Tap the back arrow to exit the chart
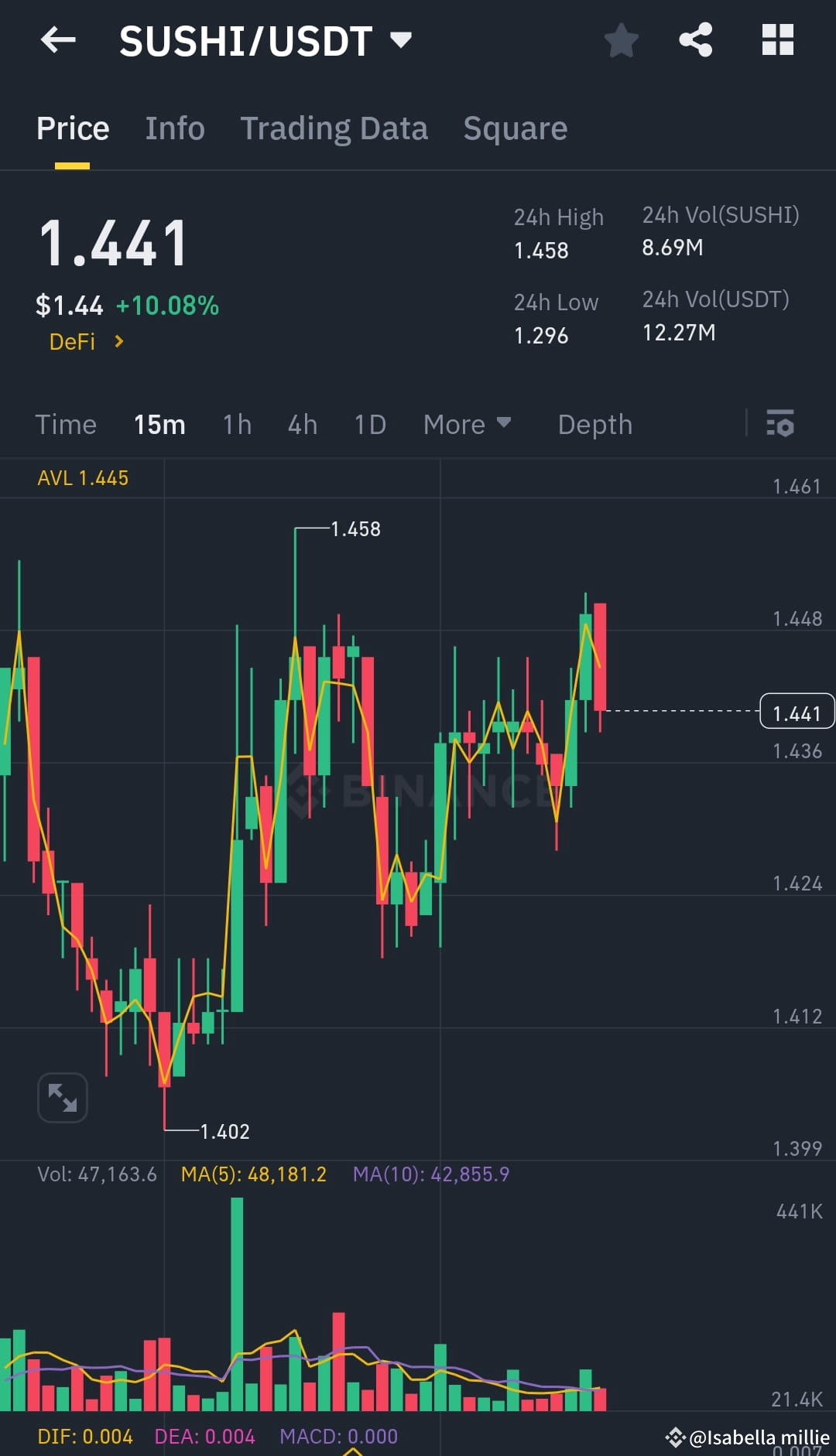 pos(58,40)
